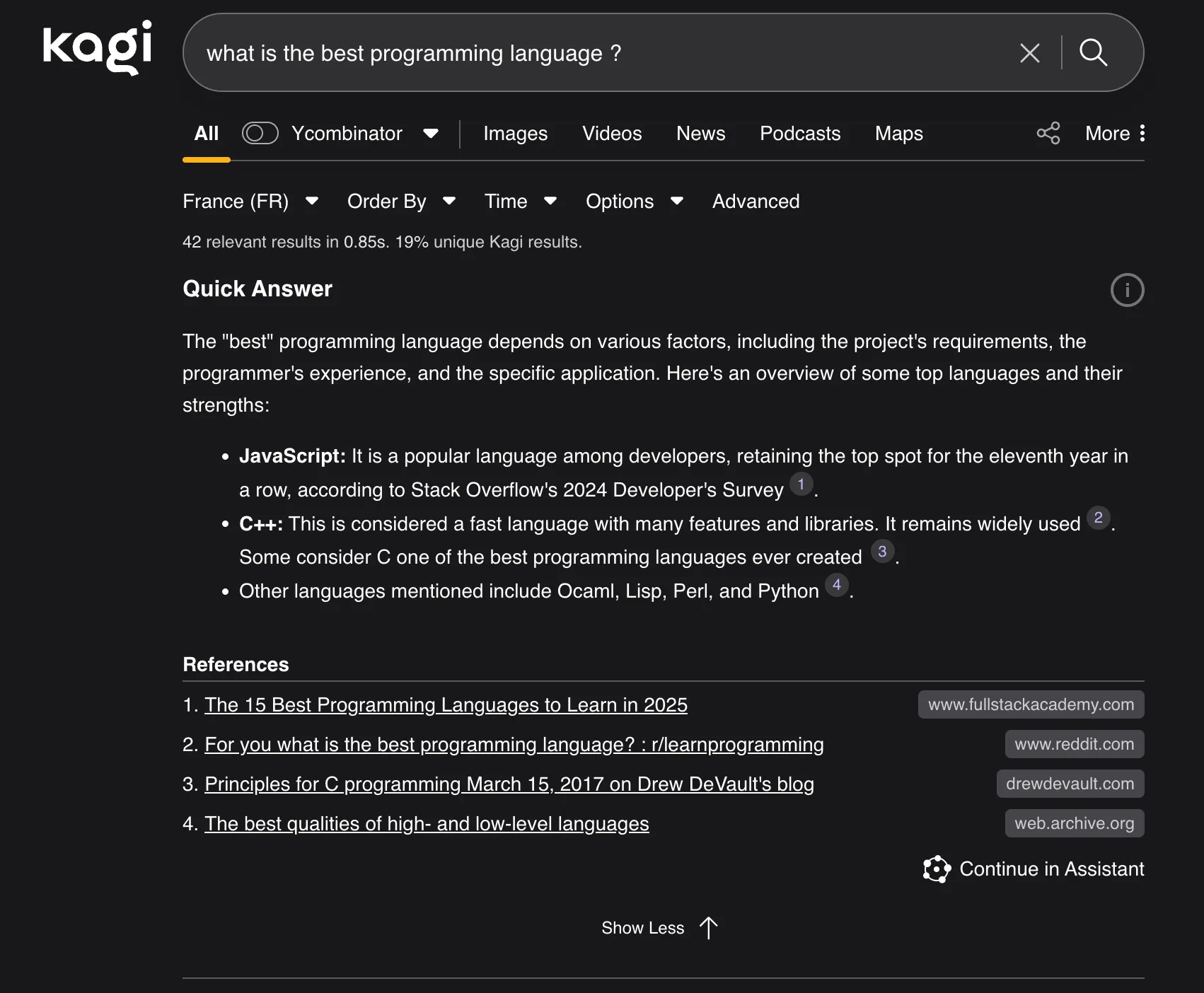Expand the Time filter dropdown
This screenshot has height=993, width=1204.
[x=520, y=202]
